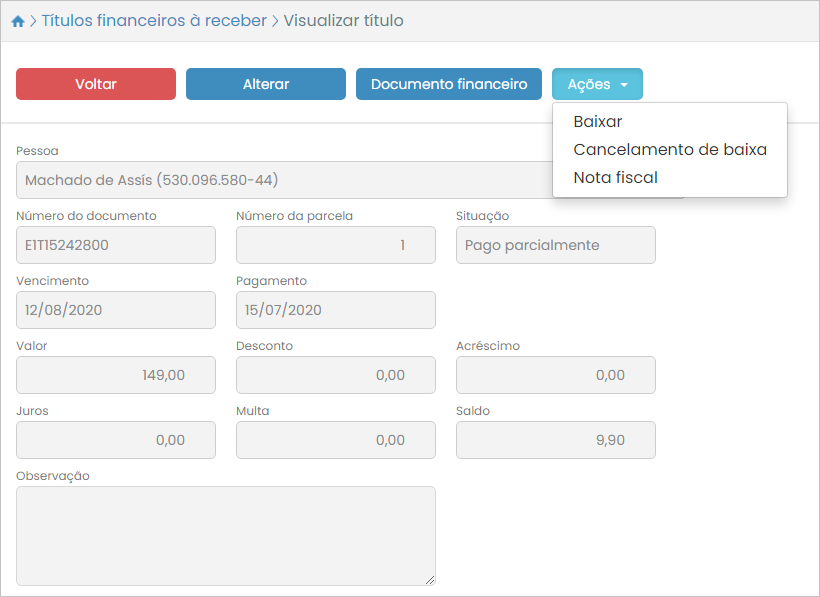Screen dimensions: 820x597
Task: Click the home icon in breadcrumb
Action: tap(18, 21)
